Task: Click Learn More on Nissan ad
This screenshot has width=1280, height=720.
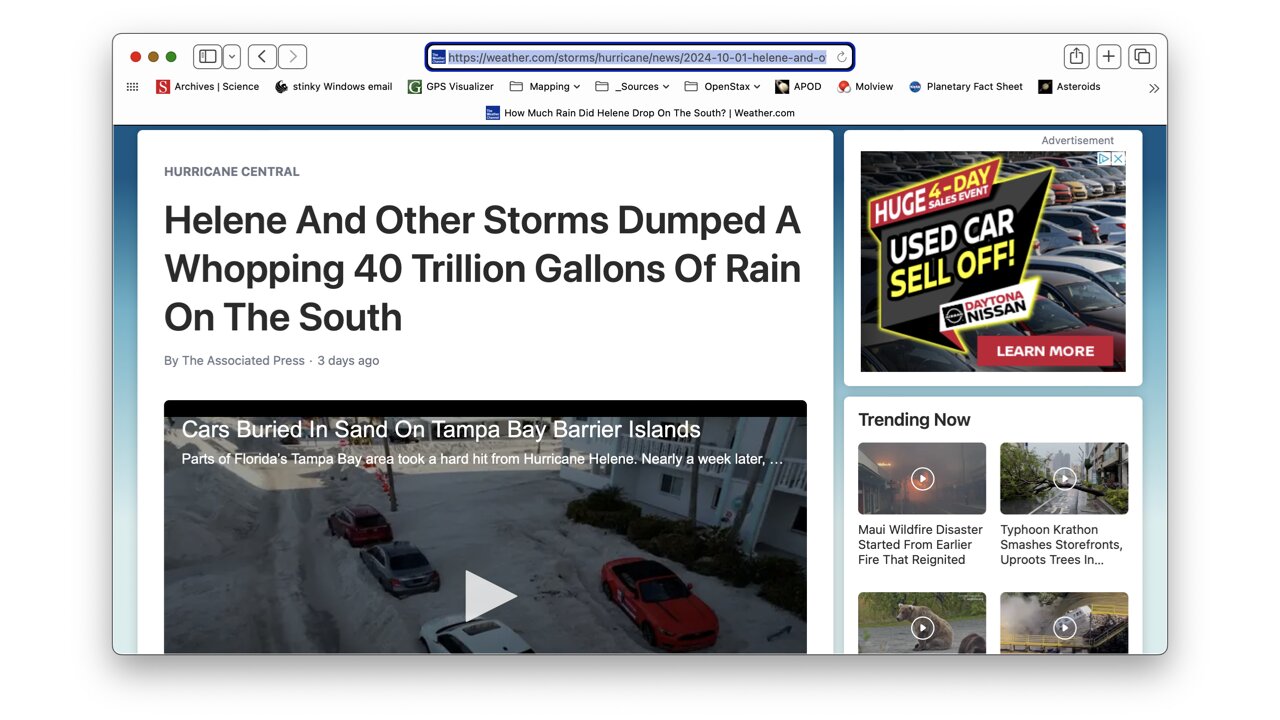Action: pyautogui.click(x=1045, y=351)
